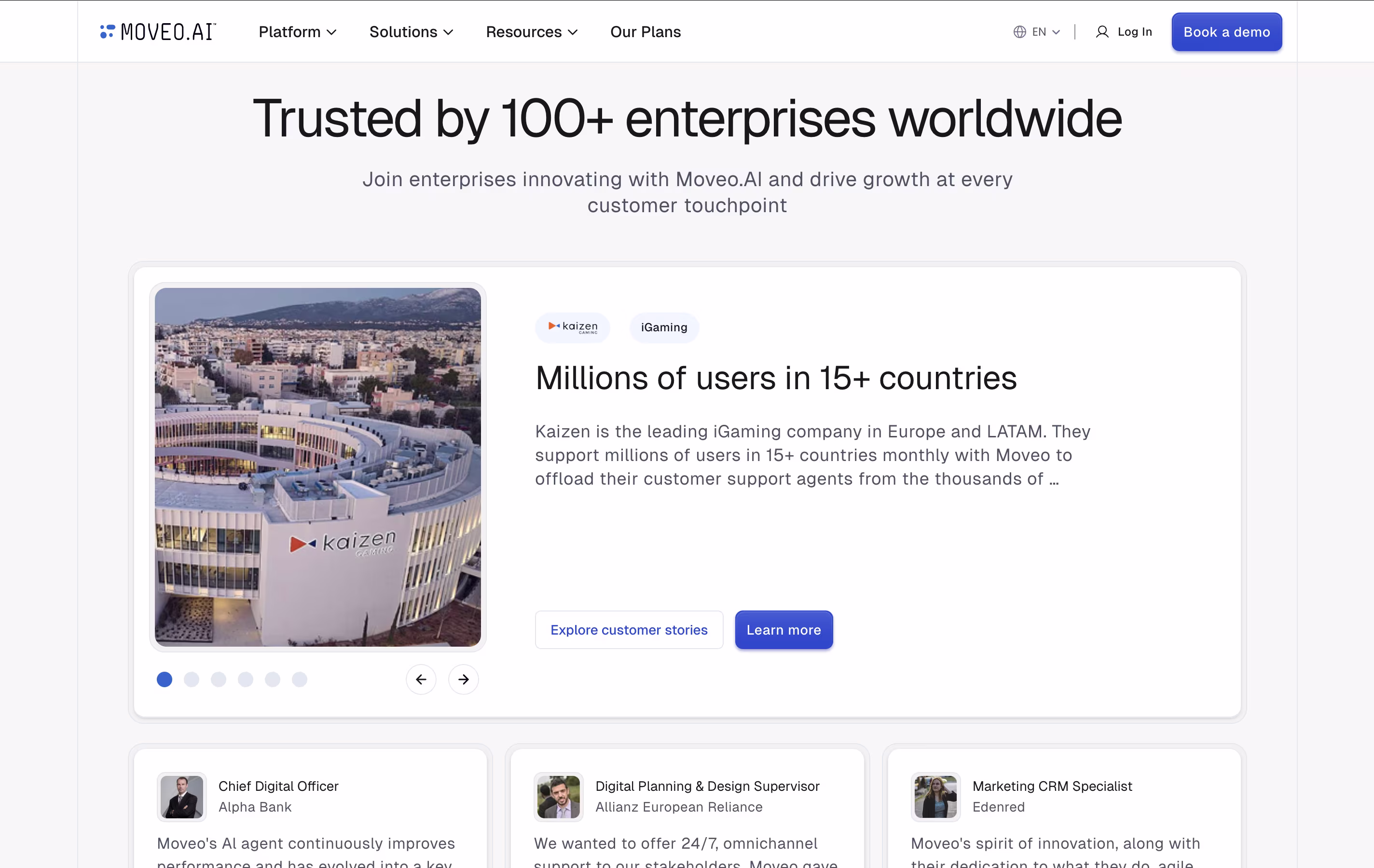Click 'Chief Digital Officer' text
Viewport: 1374px width, 868px height.
click(x=278, y=786)
